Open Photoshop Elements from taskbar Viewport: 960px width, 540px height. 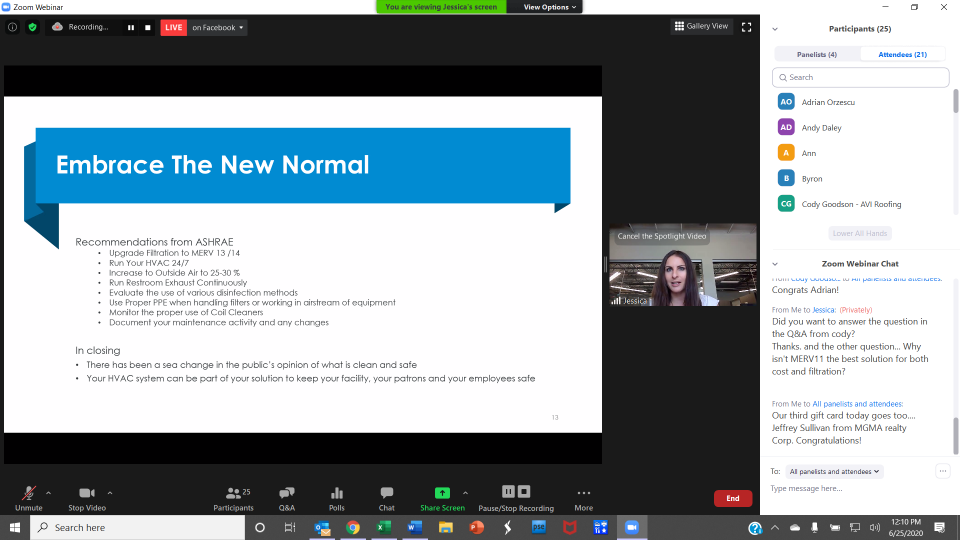pos(538,527)
